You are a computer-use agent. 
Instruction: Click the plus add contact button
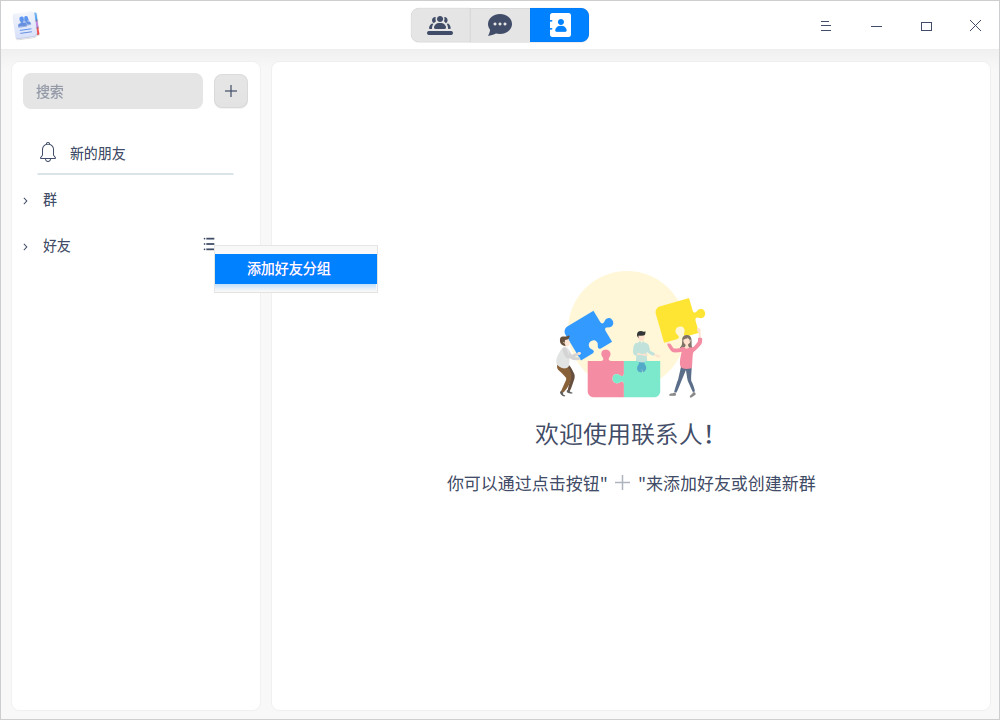(231, 91)
